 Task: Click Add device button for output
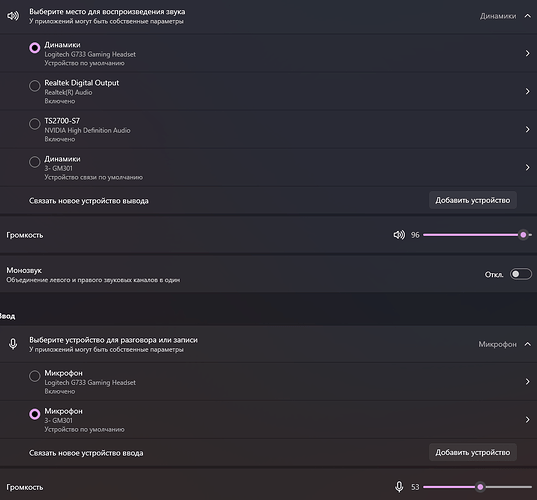click(x=473, y=200)
